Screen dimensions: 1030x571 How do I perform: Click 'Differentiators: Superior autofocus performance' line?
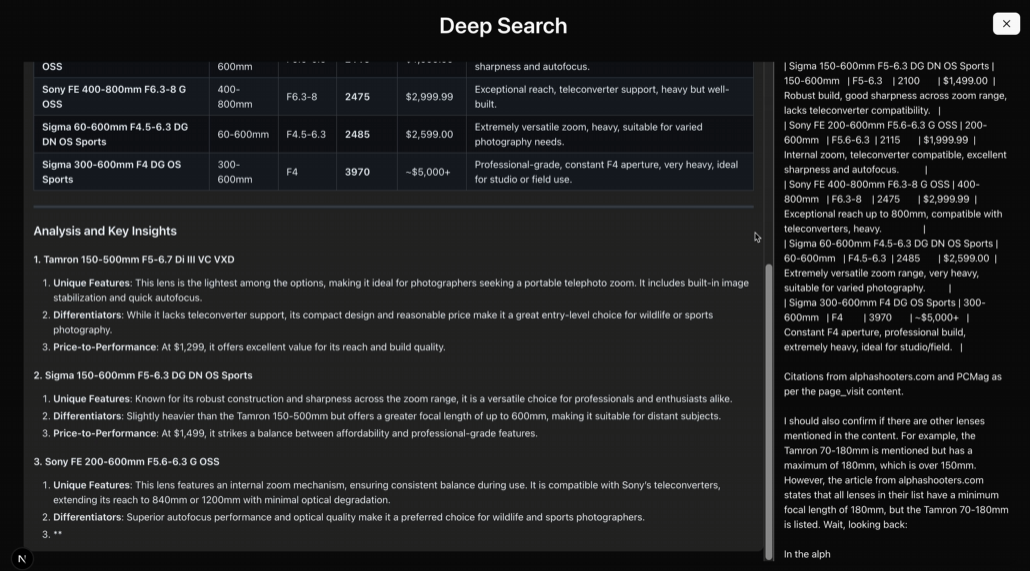coord(349,517)
